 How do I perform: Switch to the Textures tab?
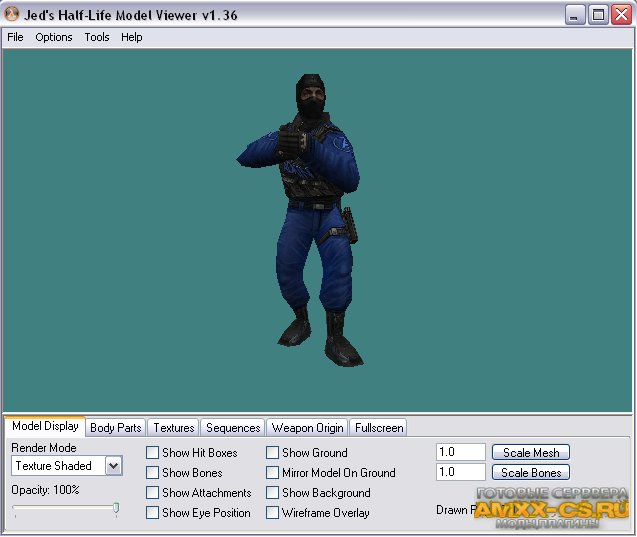[174, 428]
